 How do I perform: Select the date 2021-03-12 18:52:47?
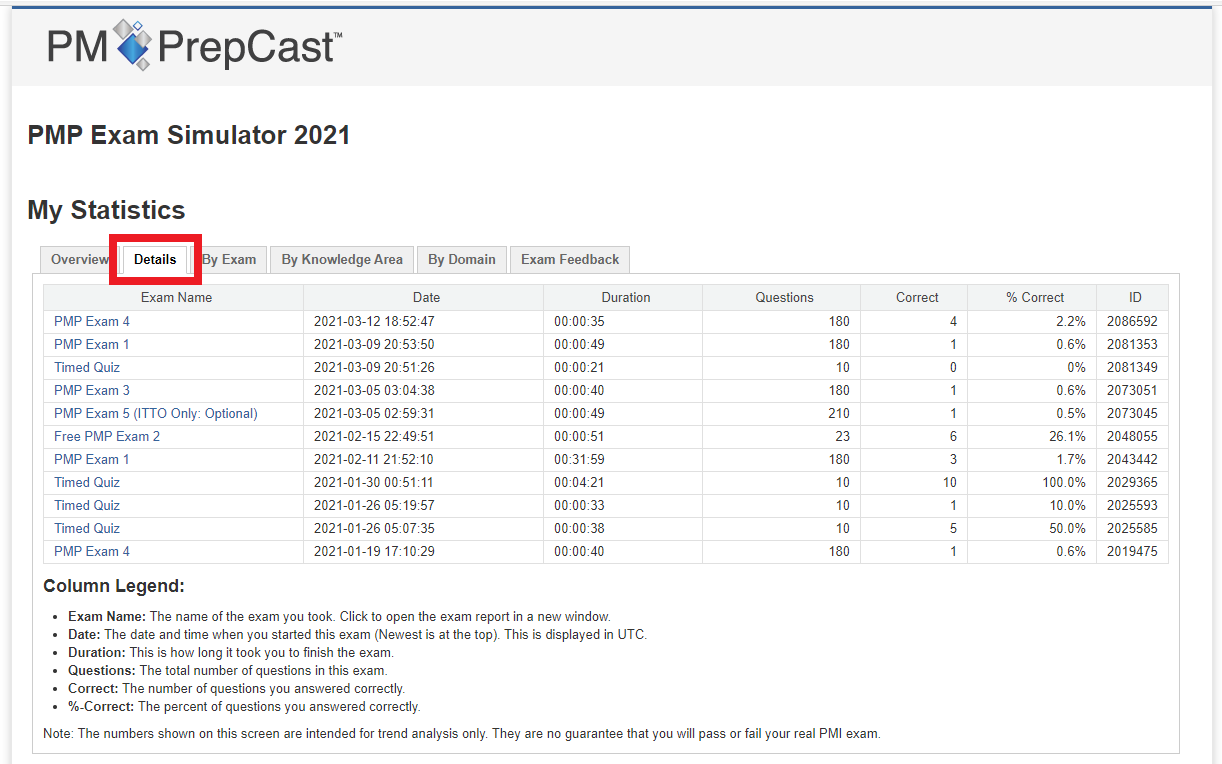pos(374,322)
